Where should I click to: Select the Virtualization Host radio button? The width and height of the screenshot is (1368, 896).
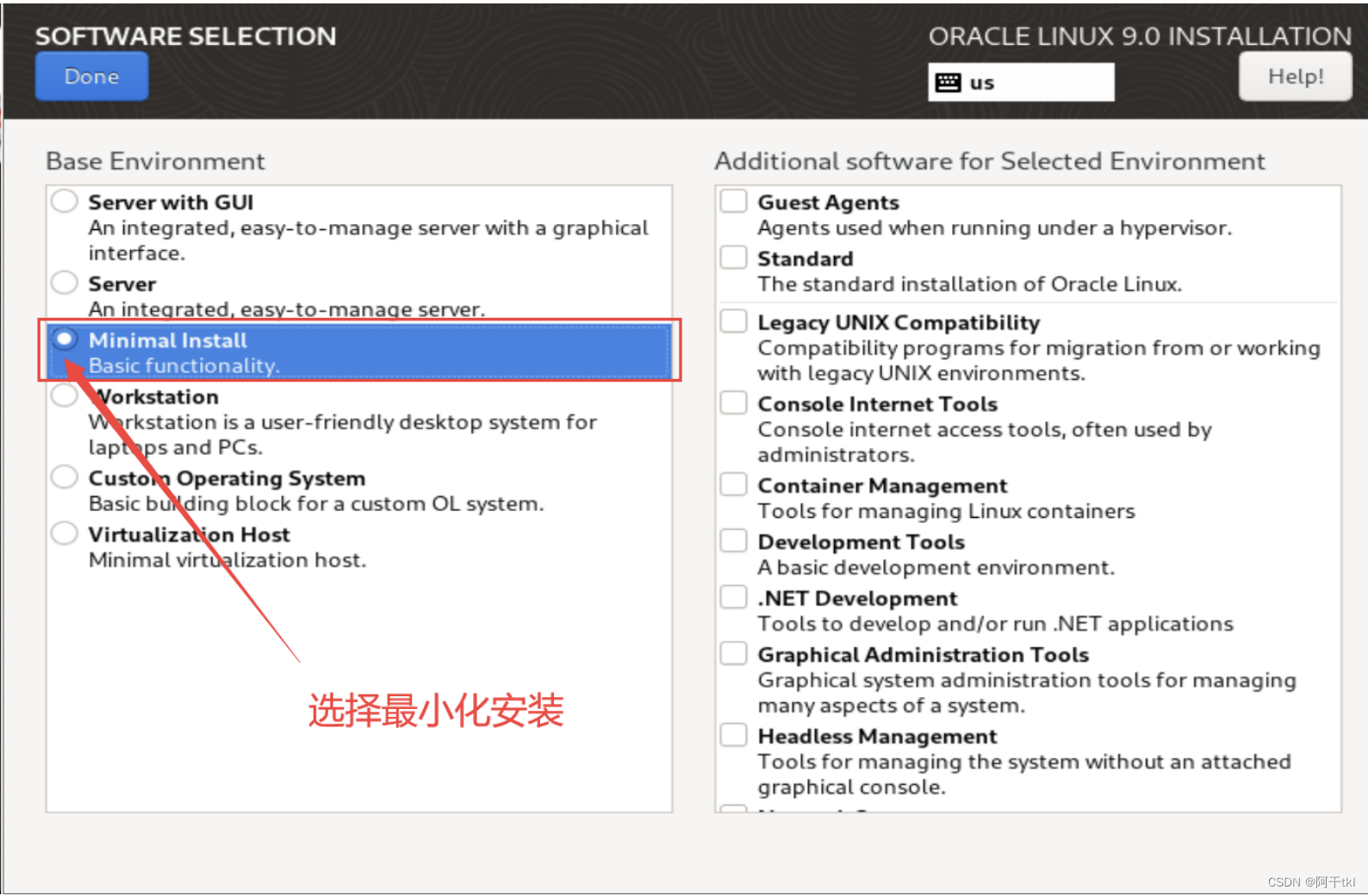point(65,533)
